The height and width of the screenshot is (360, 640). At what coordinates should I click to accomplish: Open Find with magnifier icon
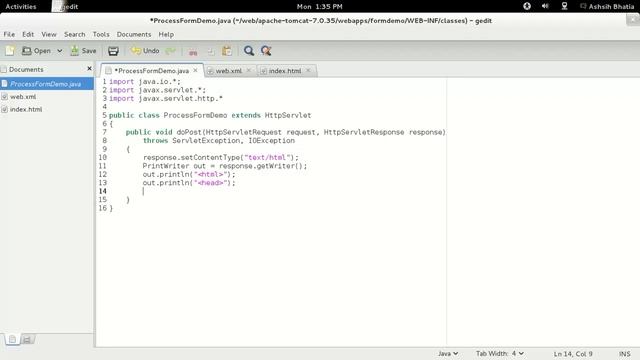[249, 51]
